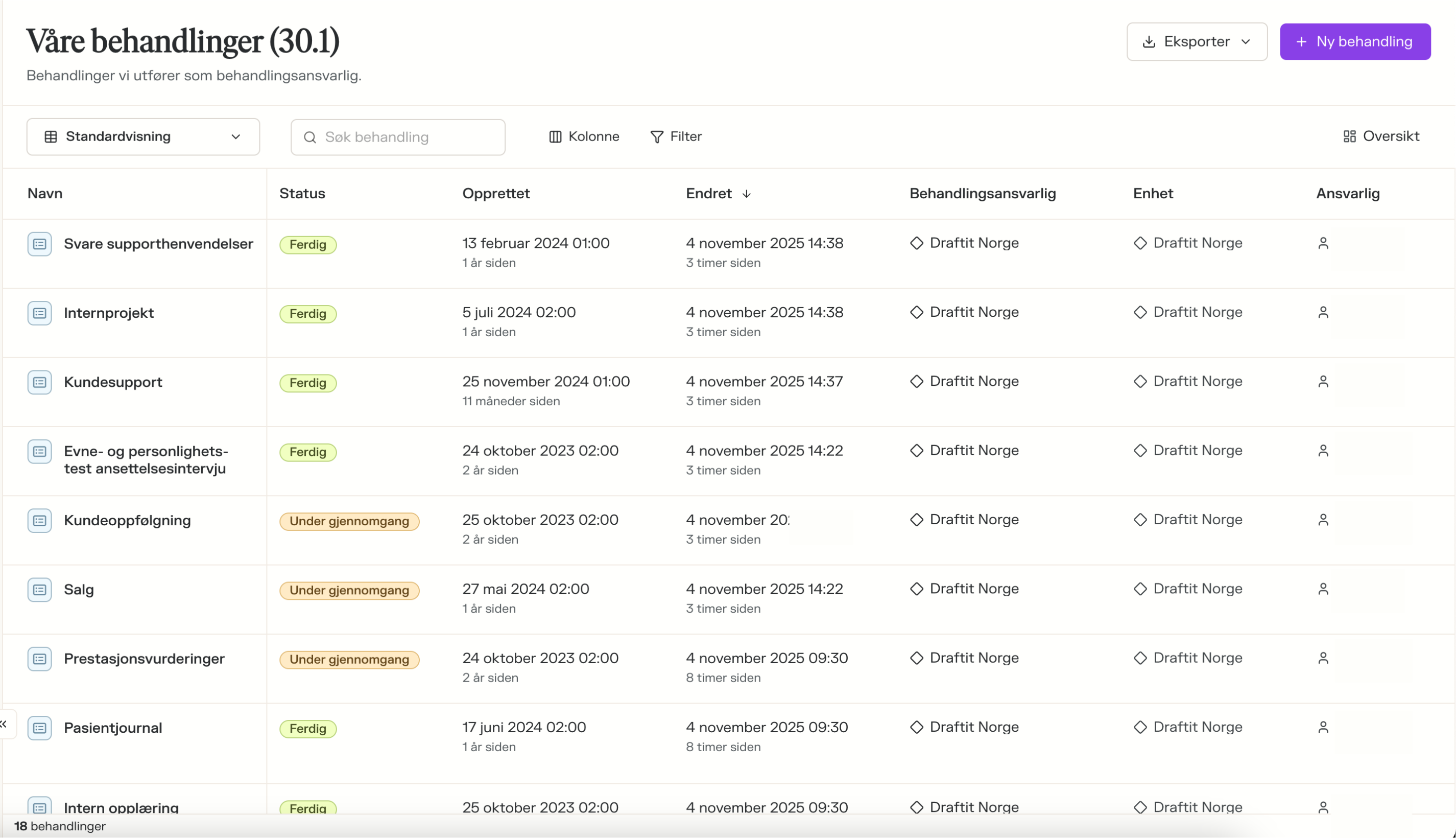Click the document icon beside Svare supporthenvendelser

(39, 244)
